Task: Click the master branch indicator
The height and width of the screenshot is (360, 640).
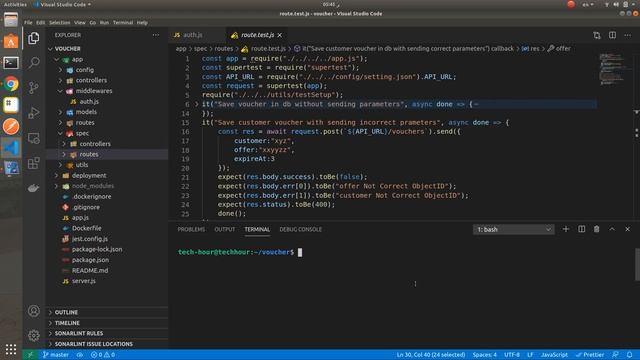Action: click(56, 355)
